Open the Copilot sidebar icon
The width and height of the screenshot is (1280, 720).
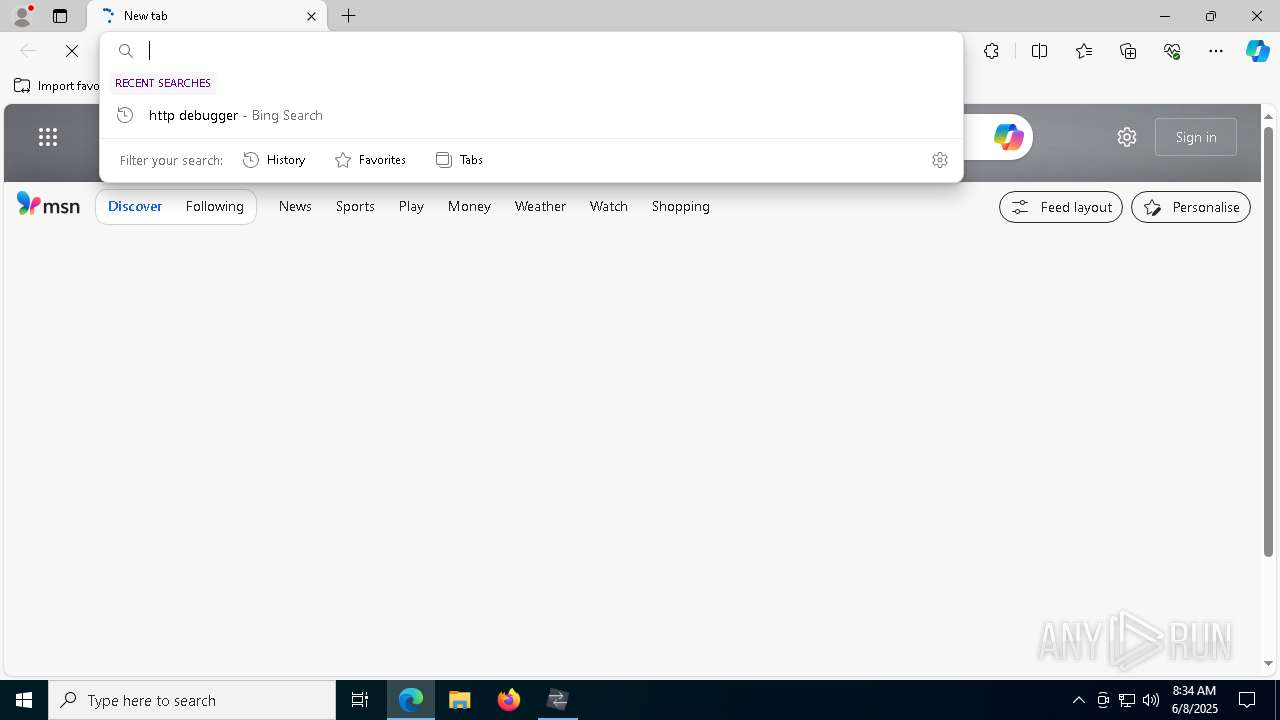pos(1257,51)
